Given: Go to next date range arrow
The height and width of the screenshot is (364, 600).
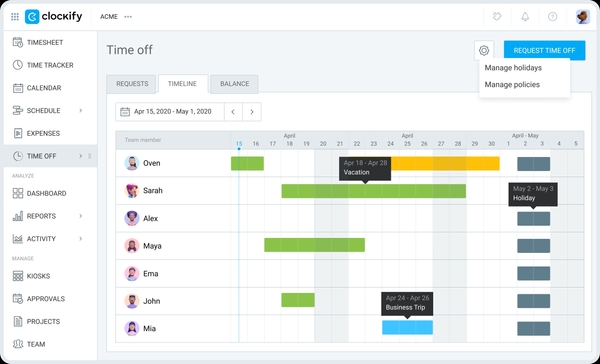Looking at the screenshot, I should click(252, 112).
